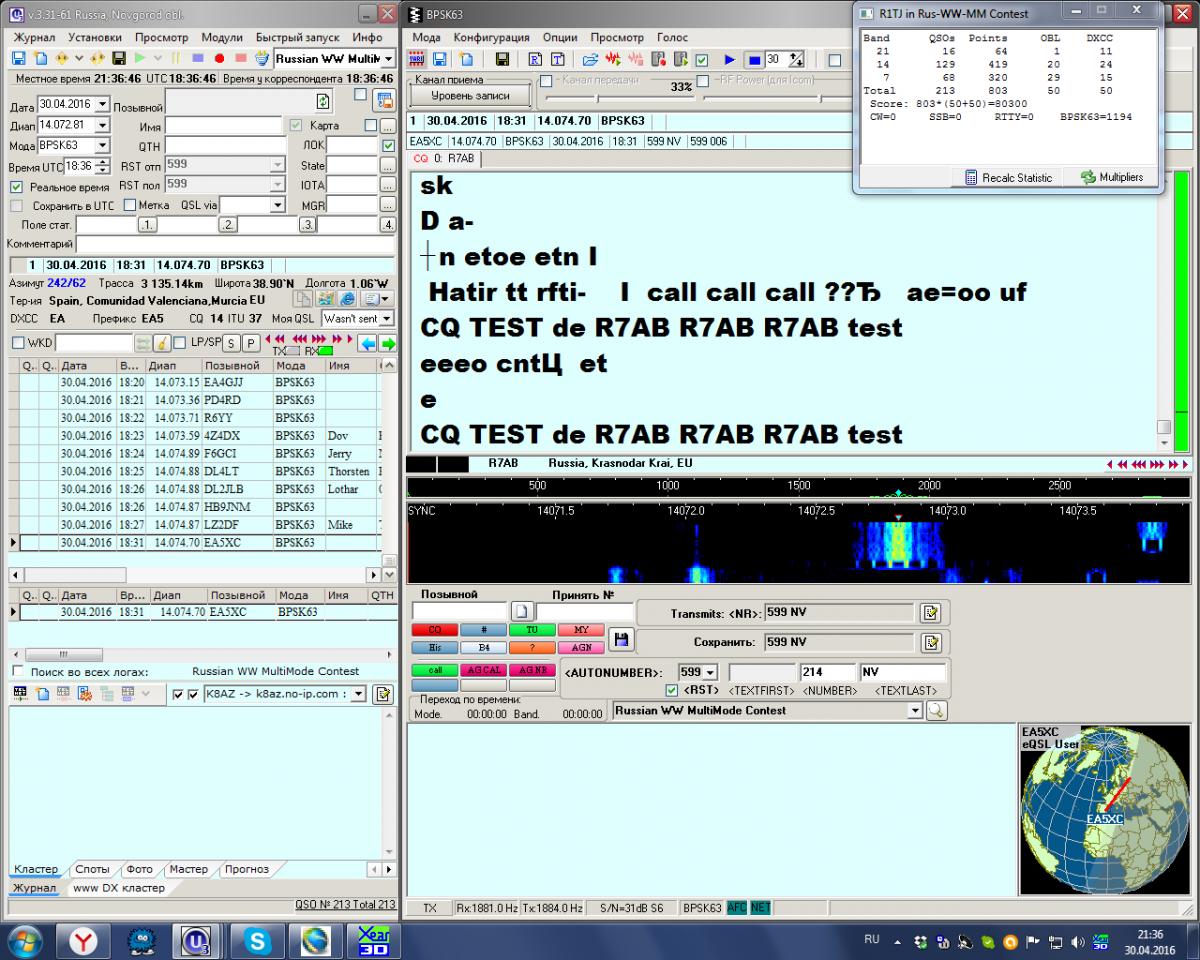This screenshot has width=1200, height=960.
Task: Click the floppy save icon beside the MY macro
Action: pos(621,639)
